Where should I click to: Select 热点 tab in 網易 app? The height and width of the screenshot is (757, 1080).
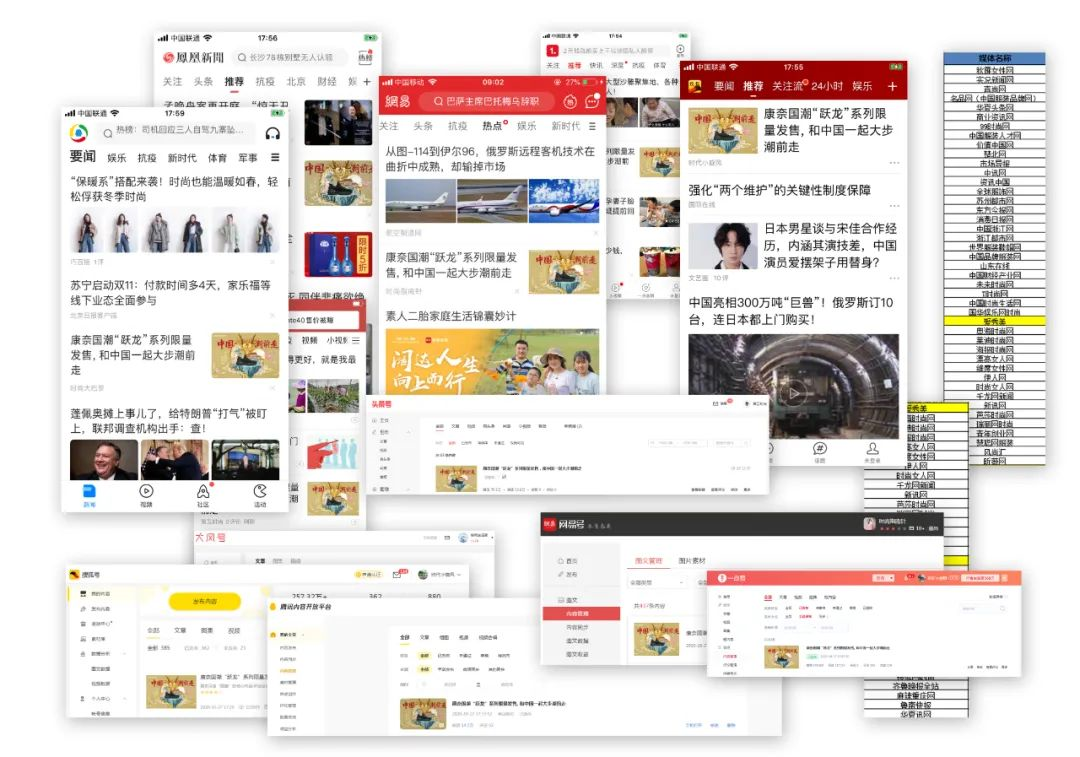tap(492, 125)
